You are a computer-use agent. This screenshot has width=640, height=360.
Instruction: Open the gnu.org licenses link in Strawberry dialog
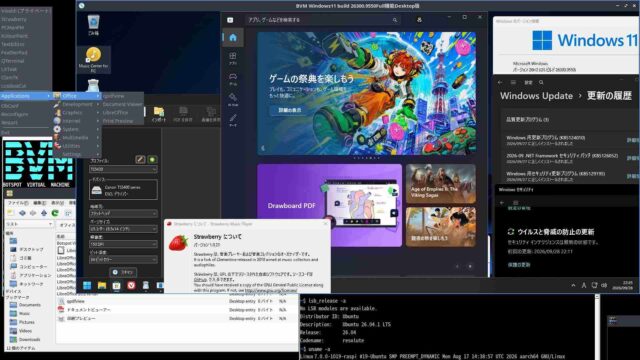[x=271, y=290]
